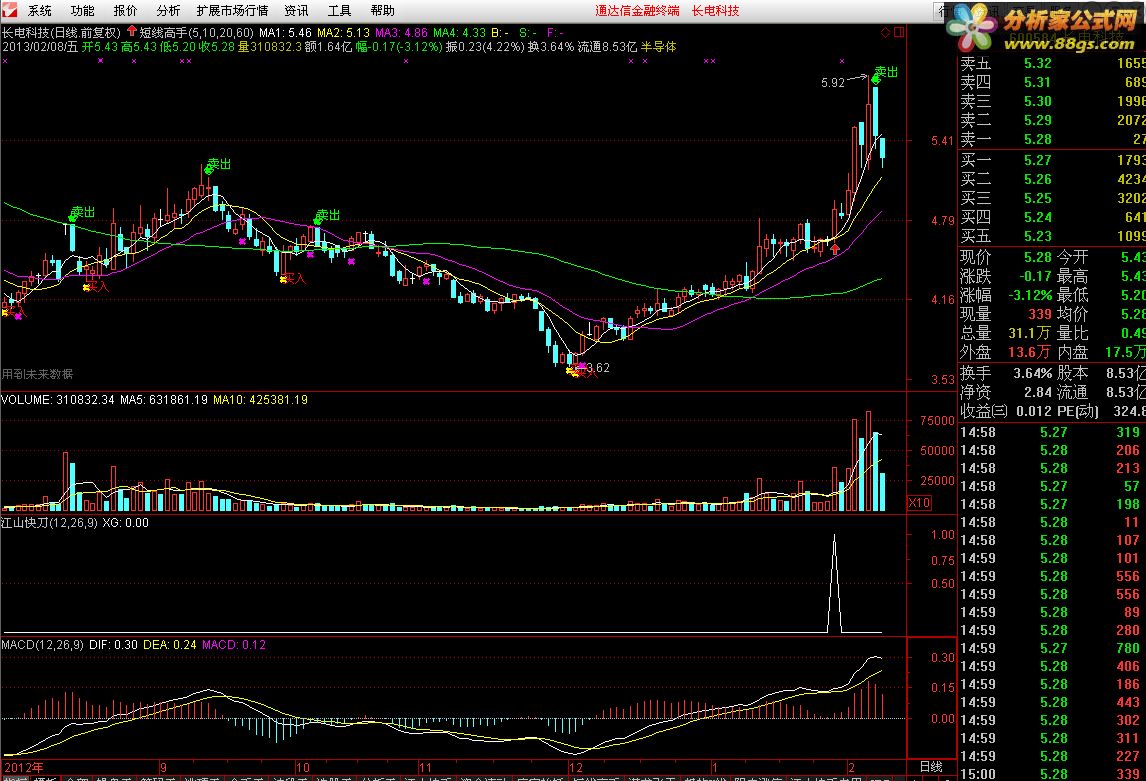Viewport: 1146px width, 781px height.
Task: Click the 半导体 sector link
Action: tap(659, 47)
